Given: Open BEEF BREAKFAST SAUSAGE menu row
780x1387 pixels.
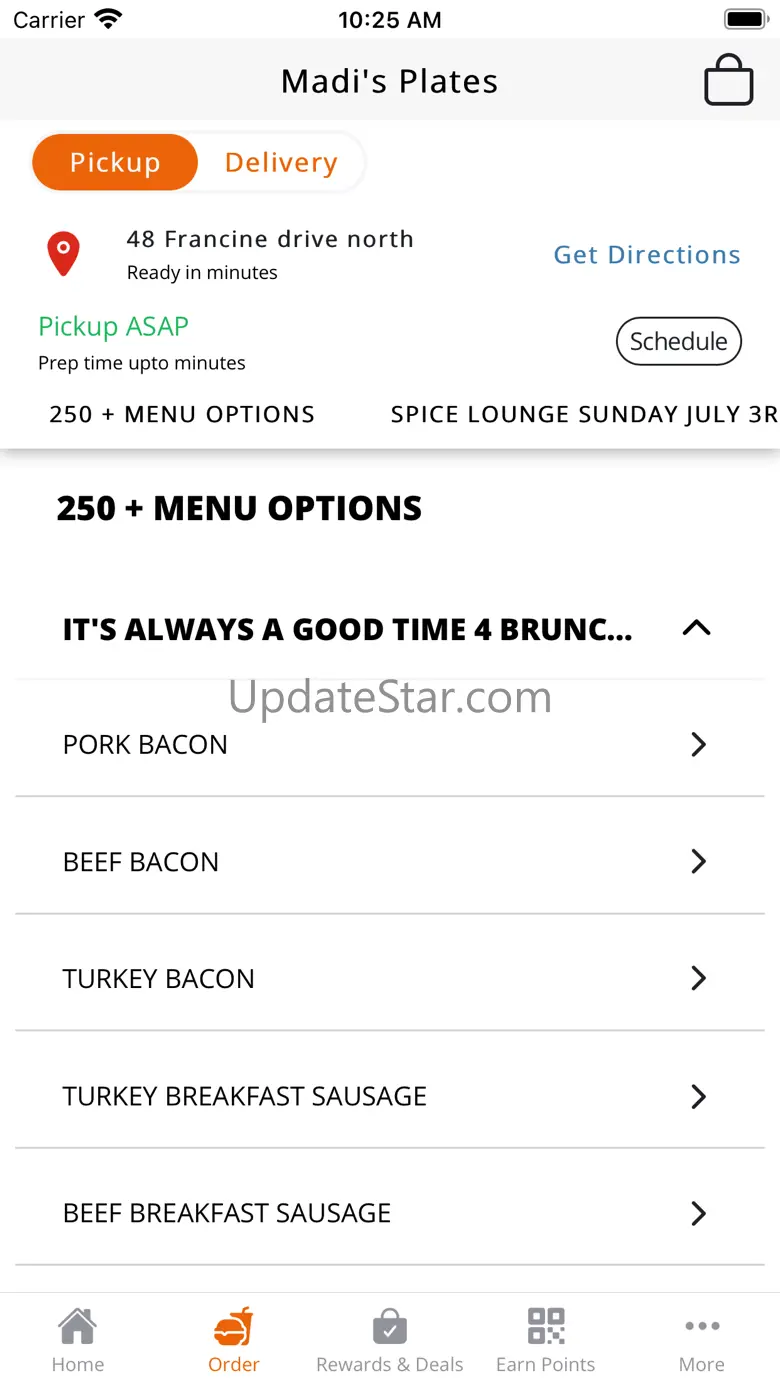Looking at the screenshot, I should (390, 1213).
